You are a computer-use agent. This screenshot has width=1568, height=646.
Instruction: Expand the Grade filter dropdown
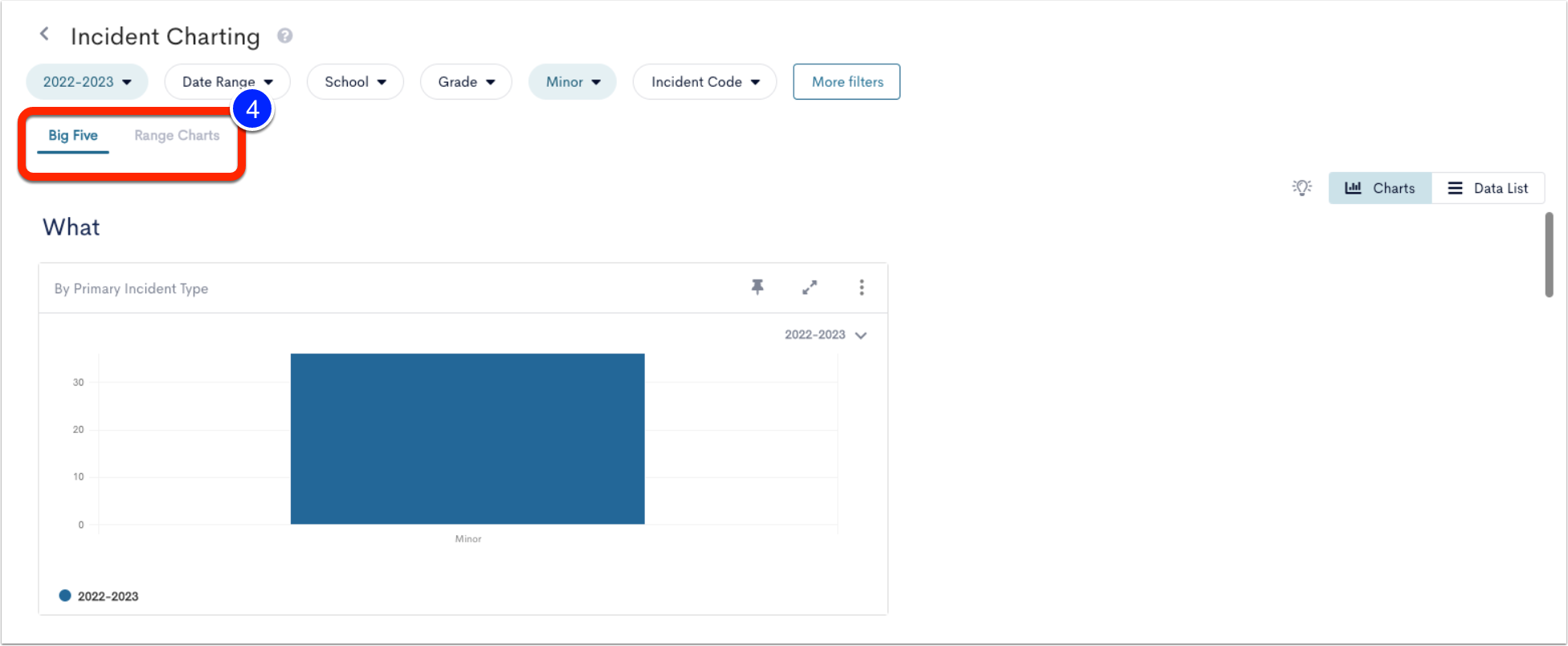click(x=466, y=82)
